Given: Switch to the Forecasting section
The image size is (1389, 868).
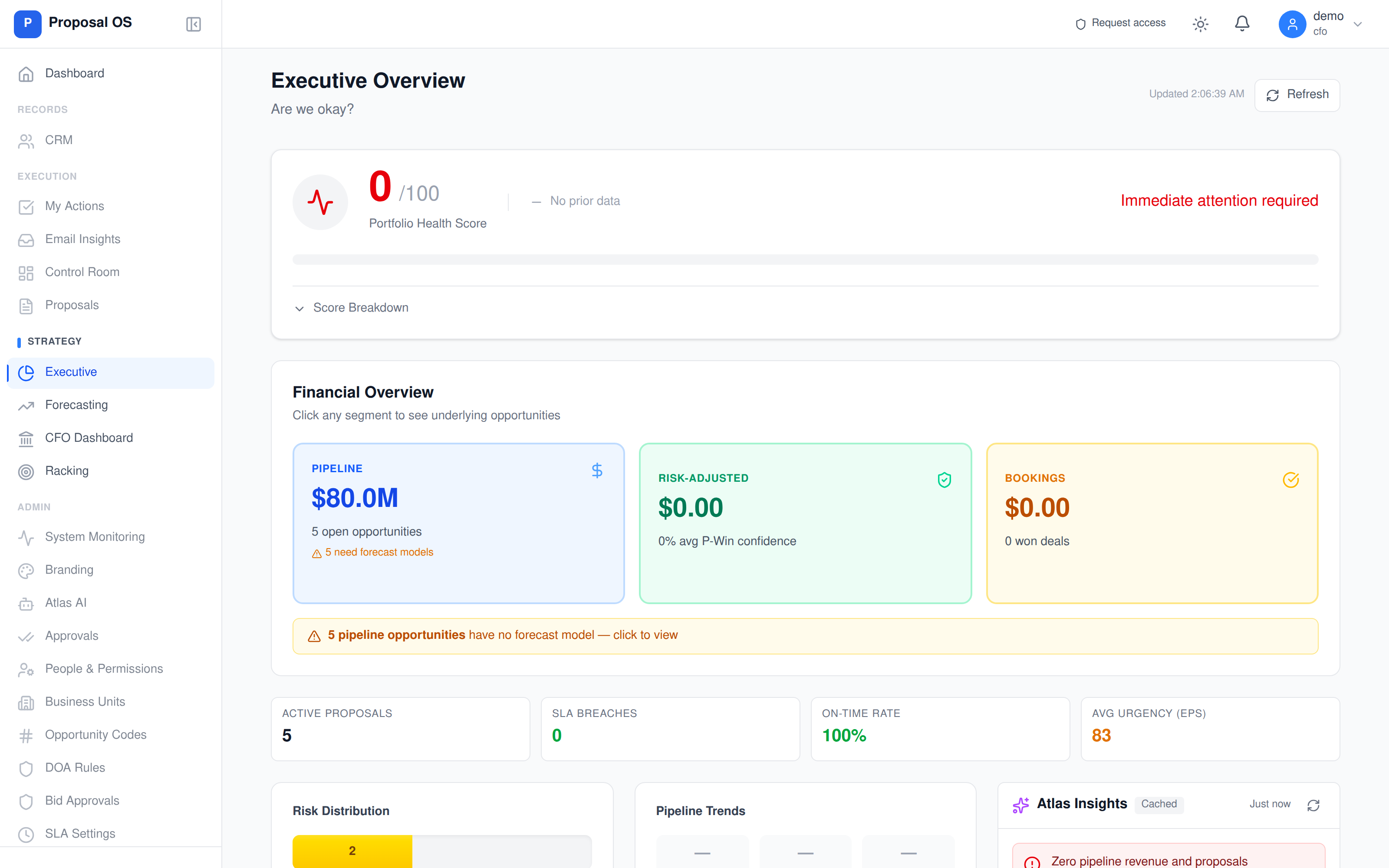Looking at the screenshot, I should 76,405.
